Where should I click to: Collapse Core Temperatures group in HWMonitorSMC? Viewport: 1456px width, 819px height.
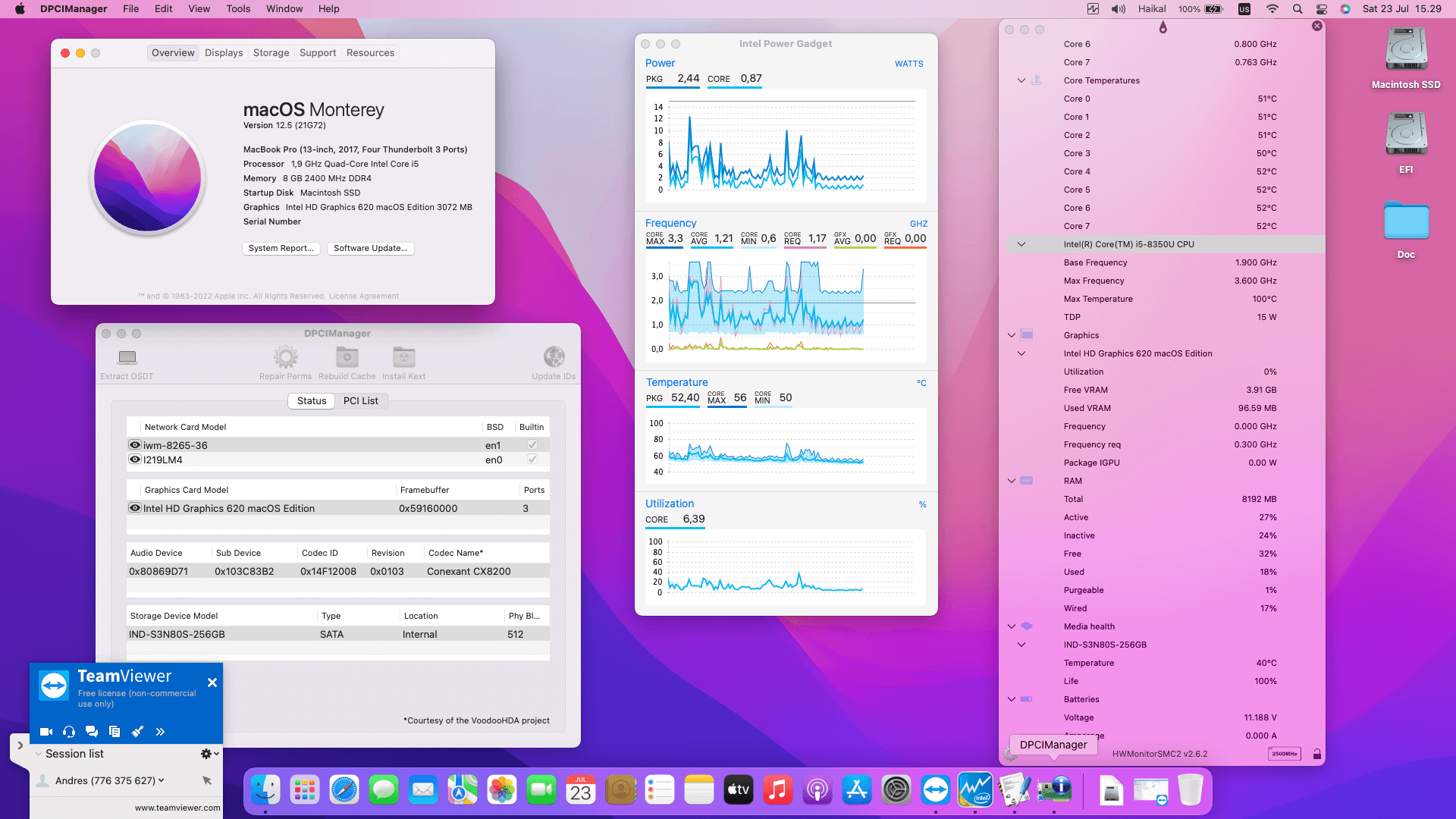1021,80
